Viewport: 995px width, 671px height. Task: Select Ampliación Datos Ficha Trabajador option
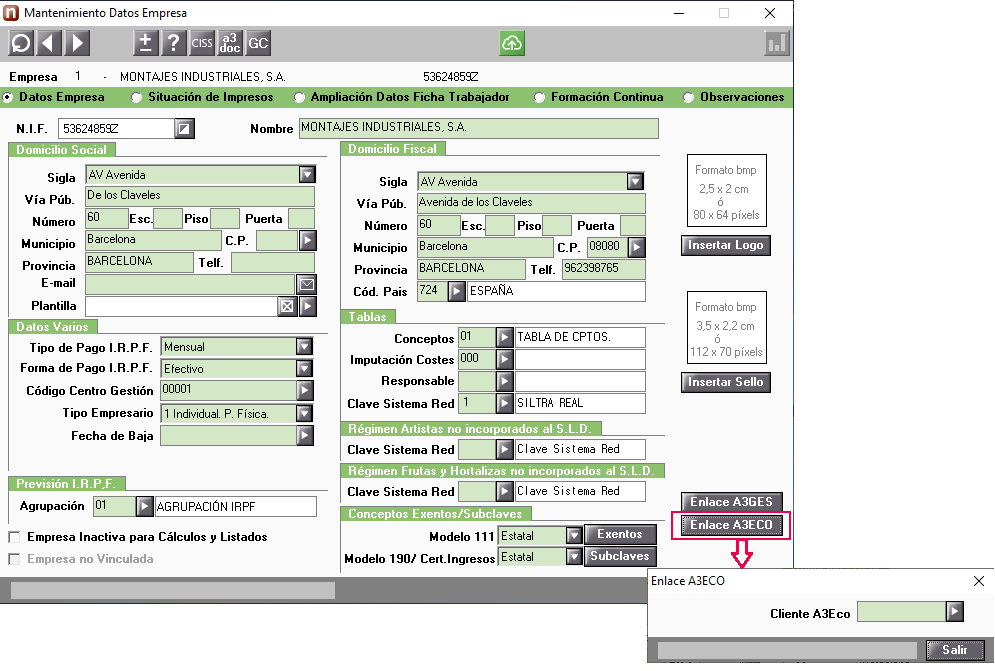300,97
